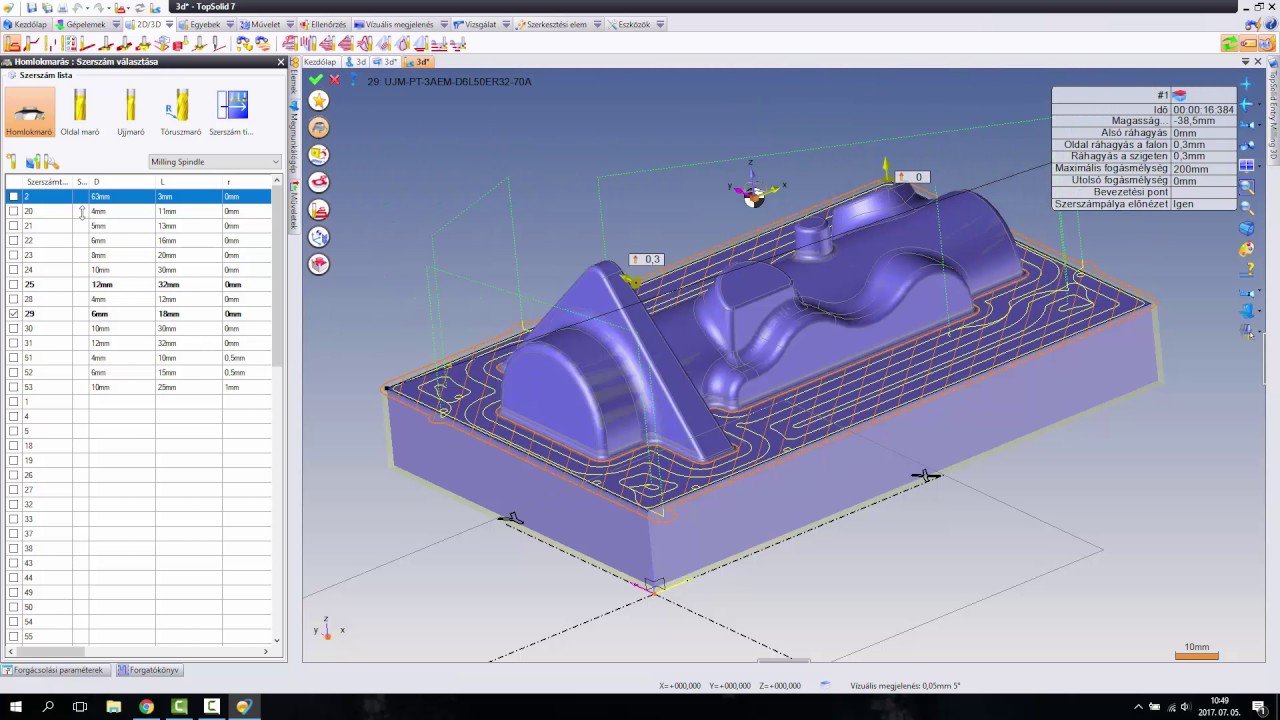This screenshot has height=720, width=1280.
Task: Switch to the Kezdőlap document tab
Action: click(319, 61)
